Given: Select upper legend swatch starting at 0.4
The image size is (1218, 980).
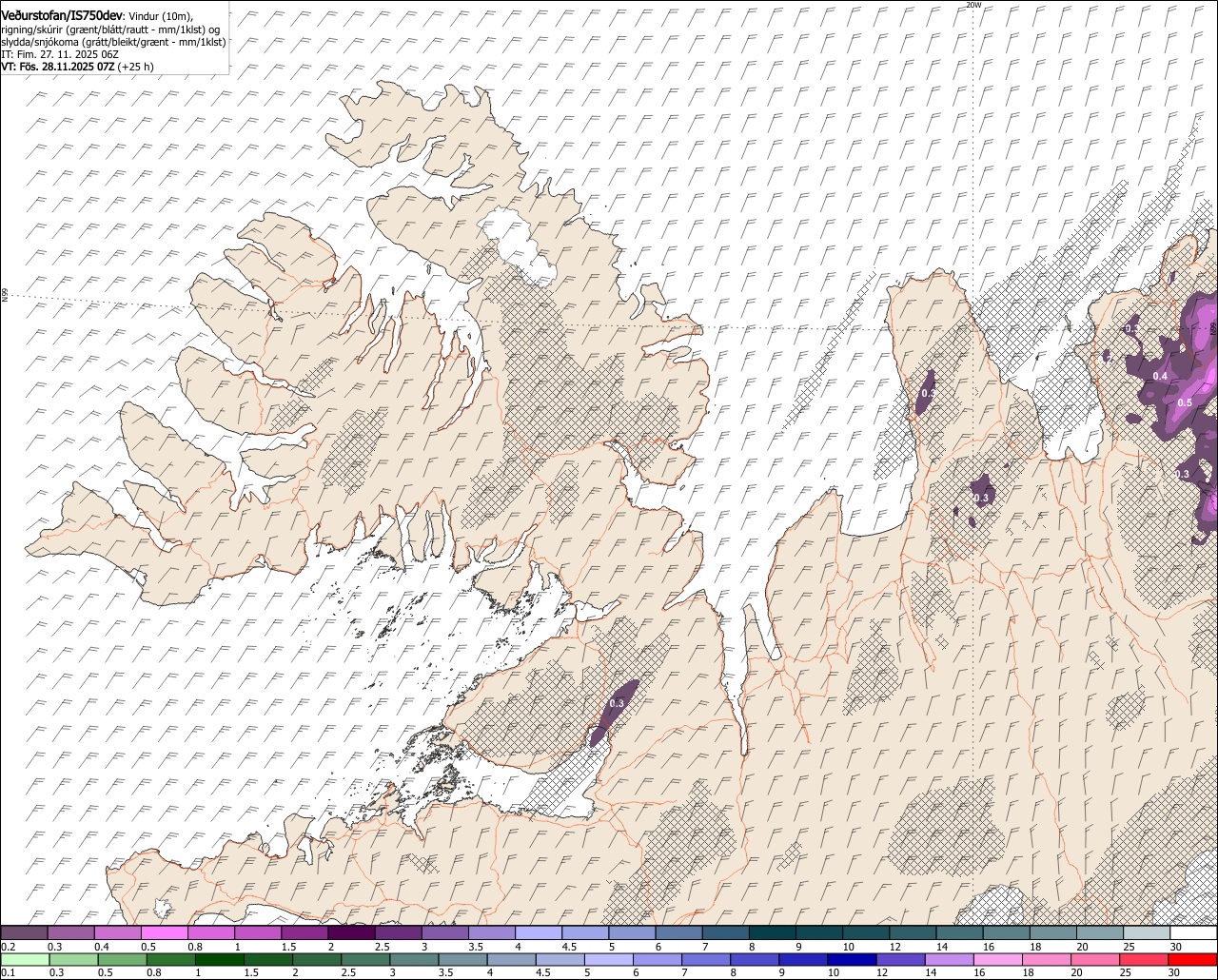Looking at the screenshot, I should [x=117, y=932].
